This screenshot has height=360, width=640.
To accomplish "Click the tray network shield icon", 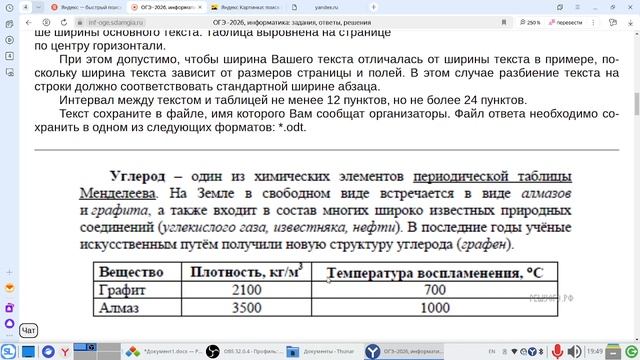I will click(514, 351).
